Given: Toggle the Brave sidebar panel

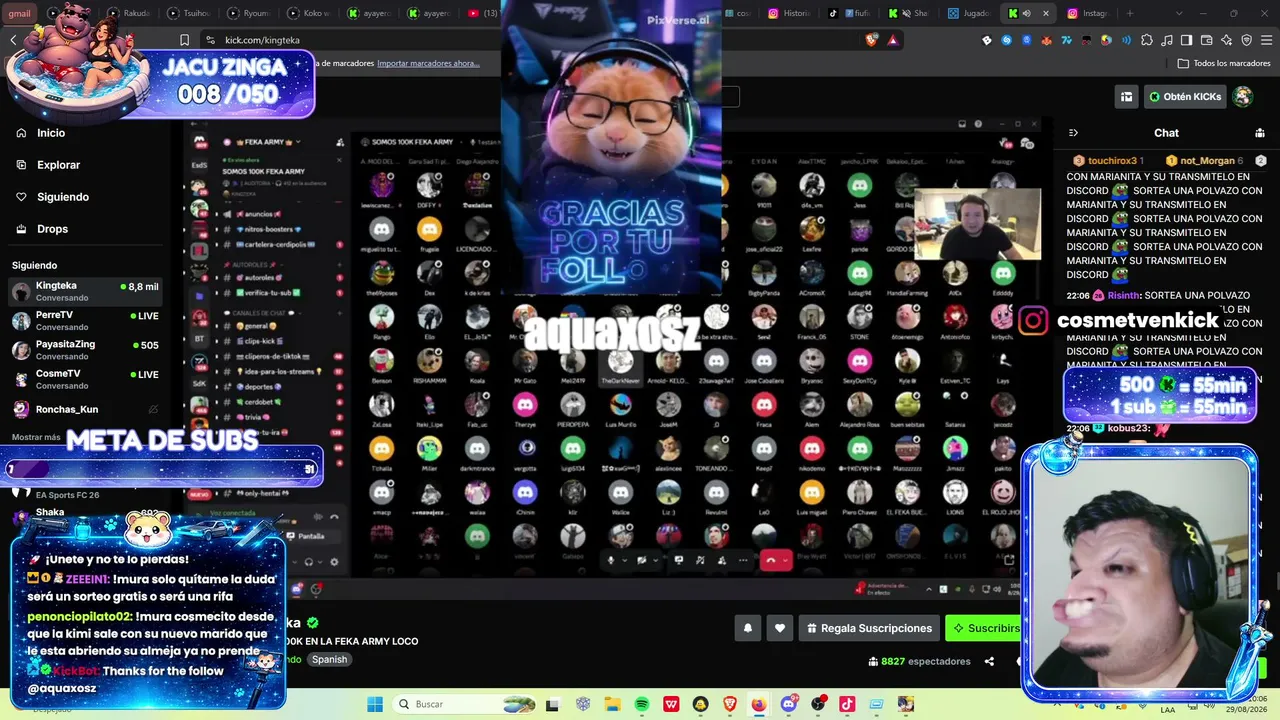Looking at the screenshot, I should [x=1186, y=40].
